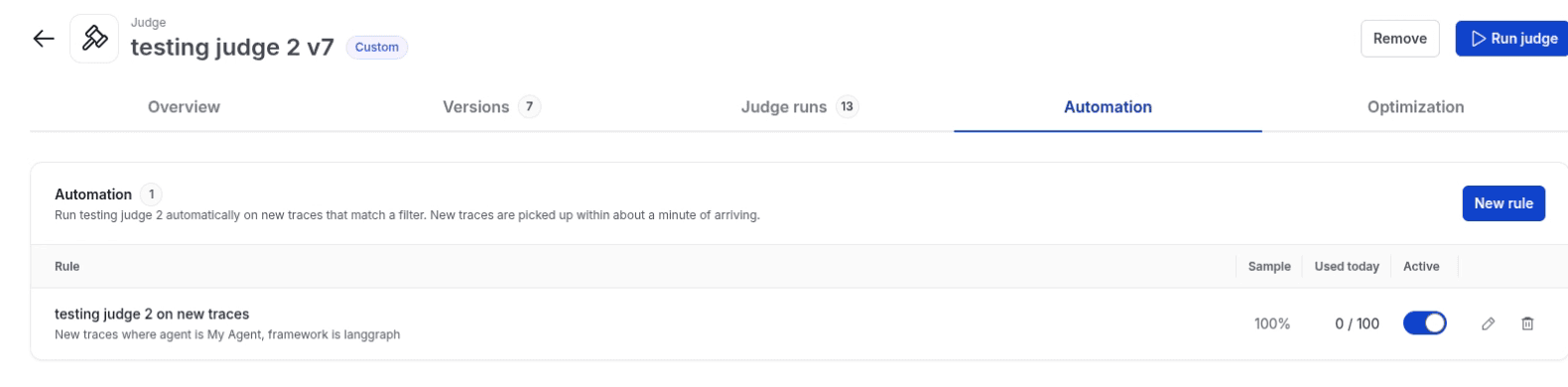Click the Automation count badge 1

tap(151, 194)
